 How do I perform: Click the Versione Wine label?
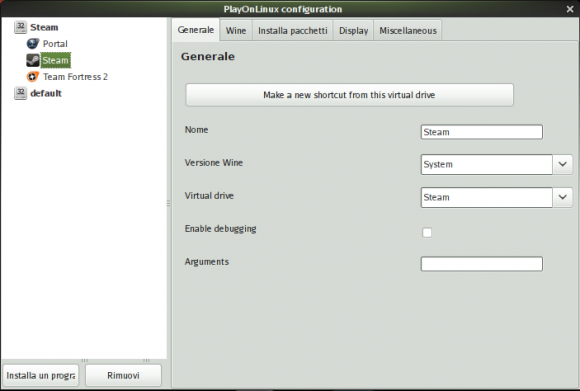[214, 163]
